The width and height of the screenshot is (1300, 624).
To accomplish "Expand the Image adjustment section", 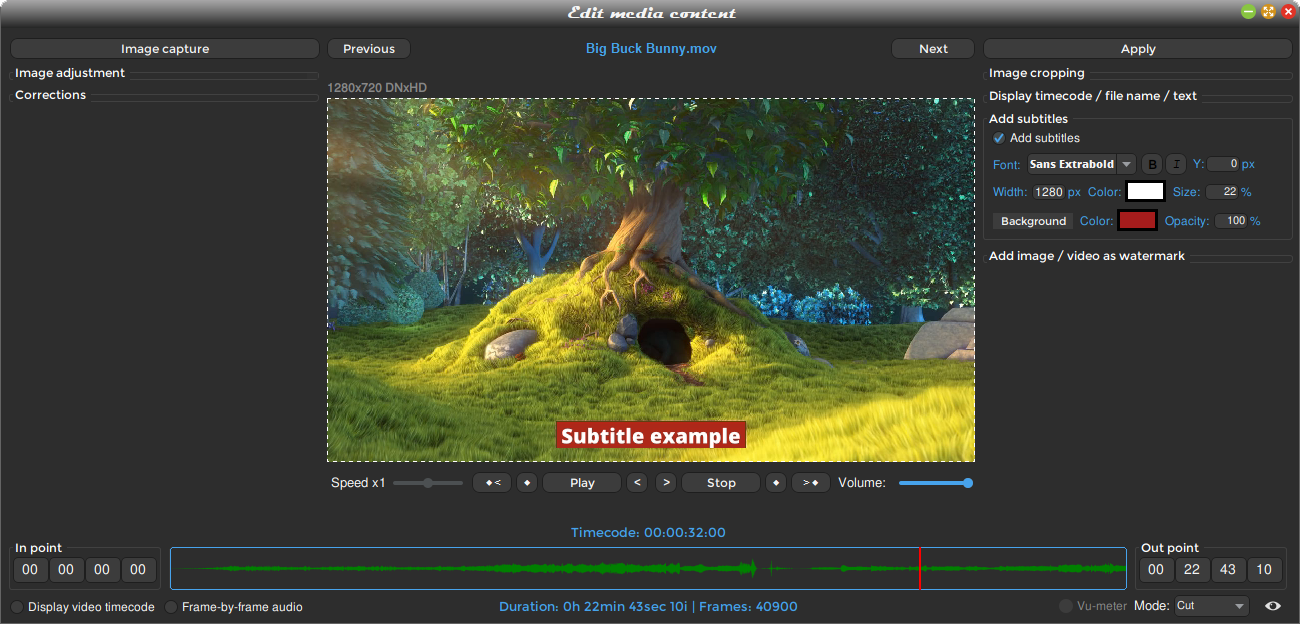I will pos(70,73).
